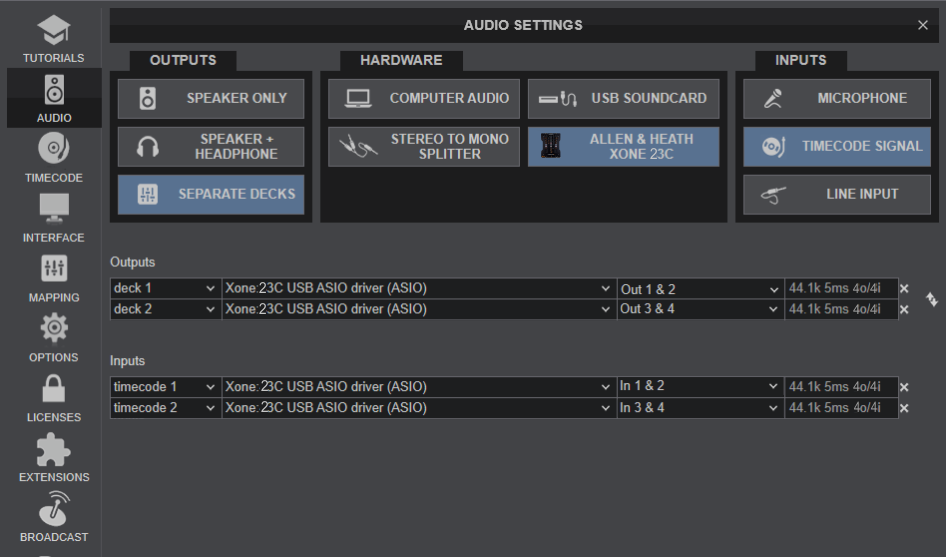Expand the deck 1 output dropdown
The image size is (946, 557).
pos(164,289)
